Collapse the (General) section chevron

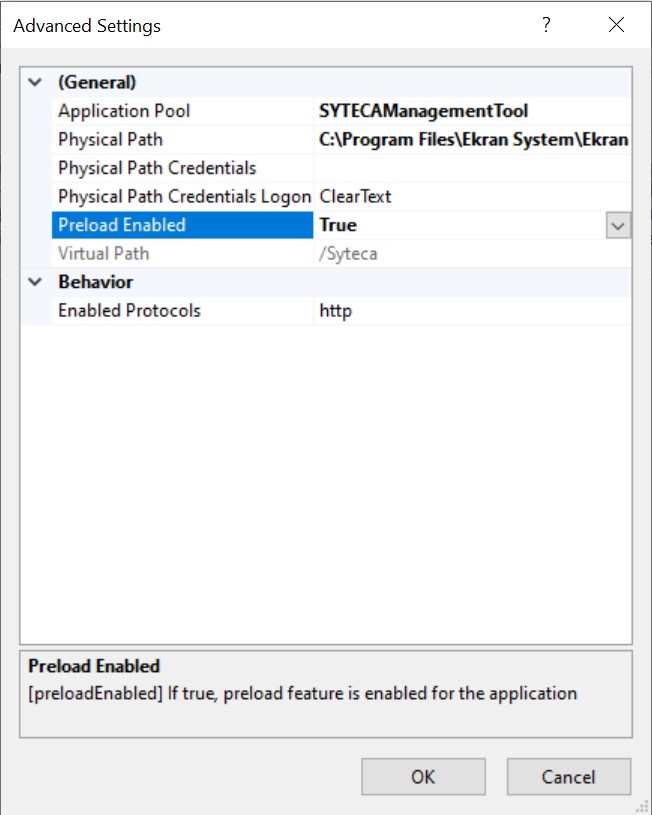(36, 83)
